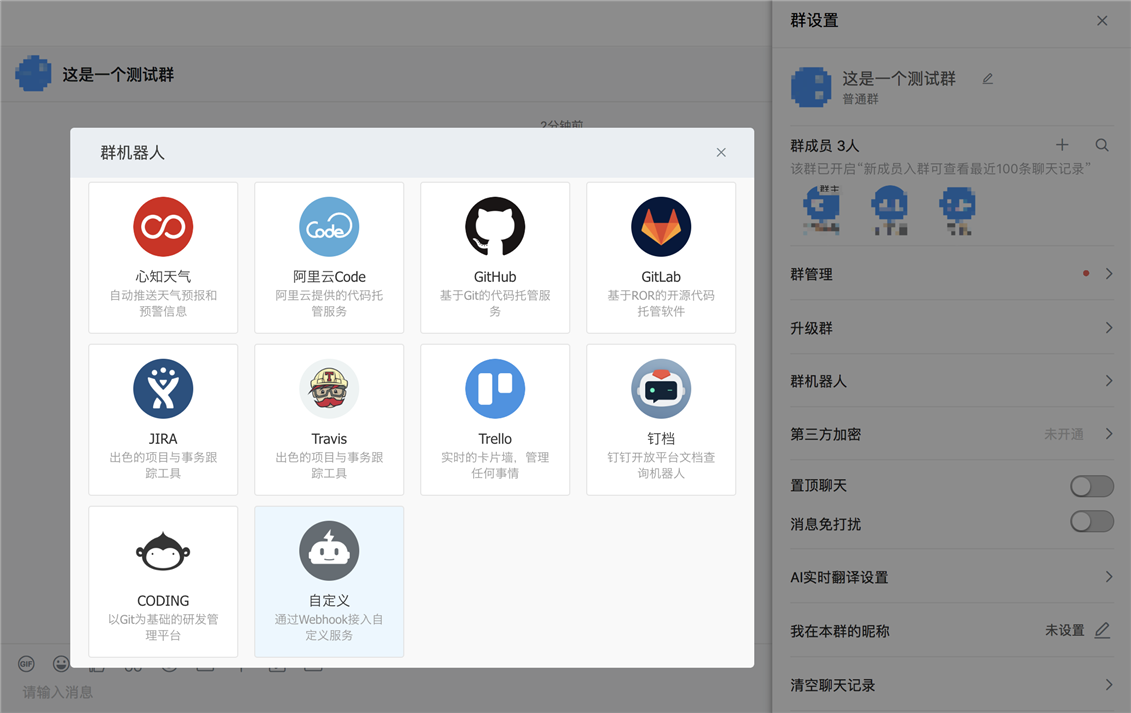This screenshot has height=713, width=1131.
Task: Search group members with magnifier icon
Action: [x=1101, y=145]
